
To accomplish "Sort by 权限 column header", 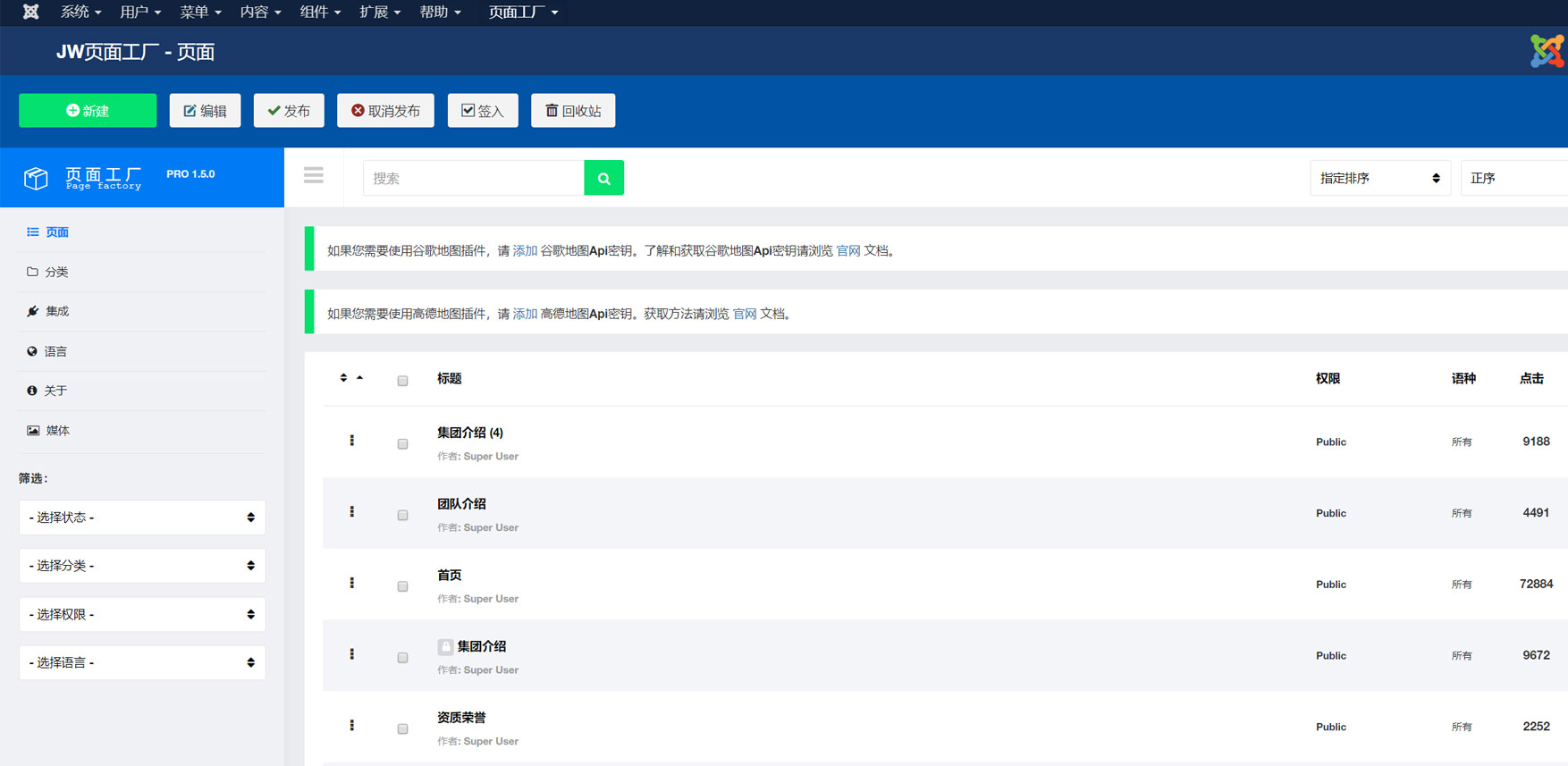I will coord(1328,379).
